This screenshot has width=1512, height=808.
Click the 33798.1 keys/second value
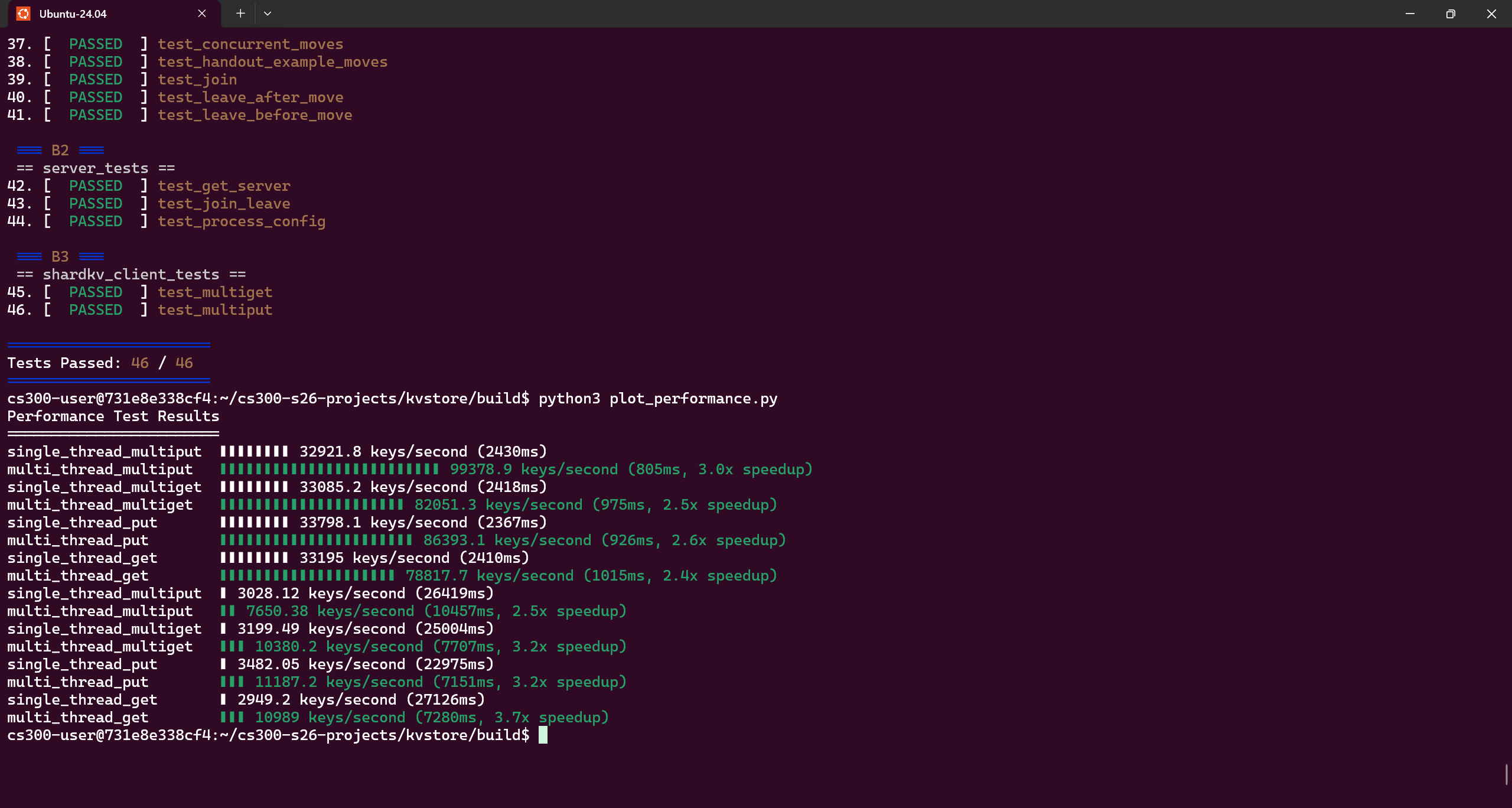coord(383,523)
